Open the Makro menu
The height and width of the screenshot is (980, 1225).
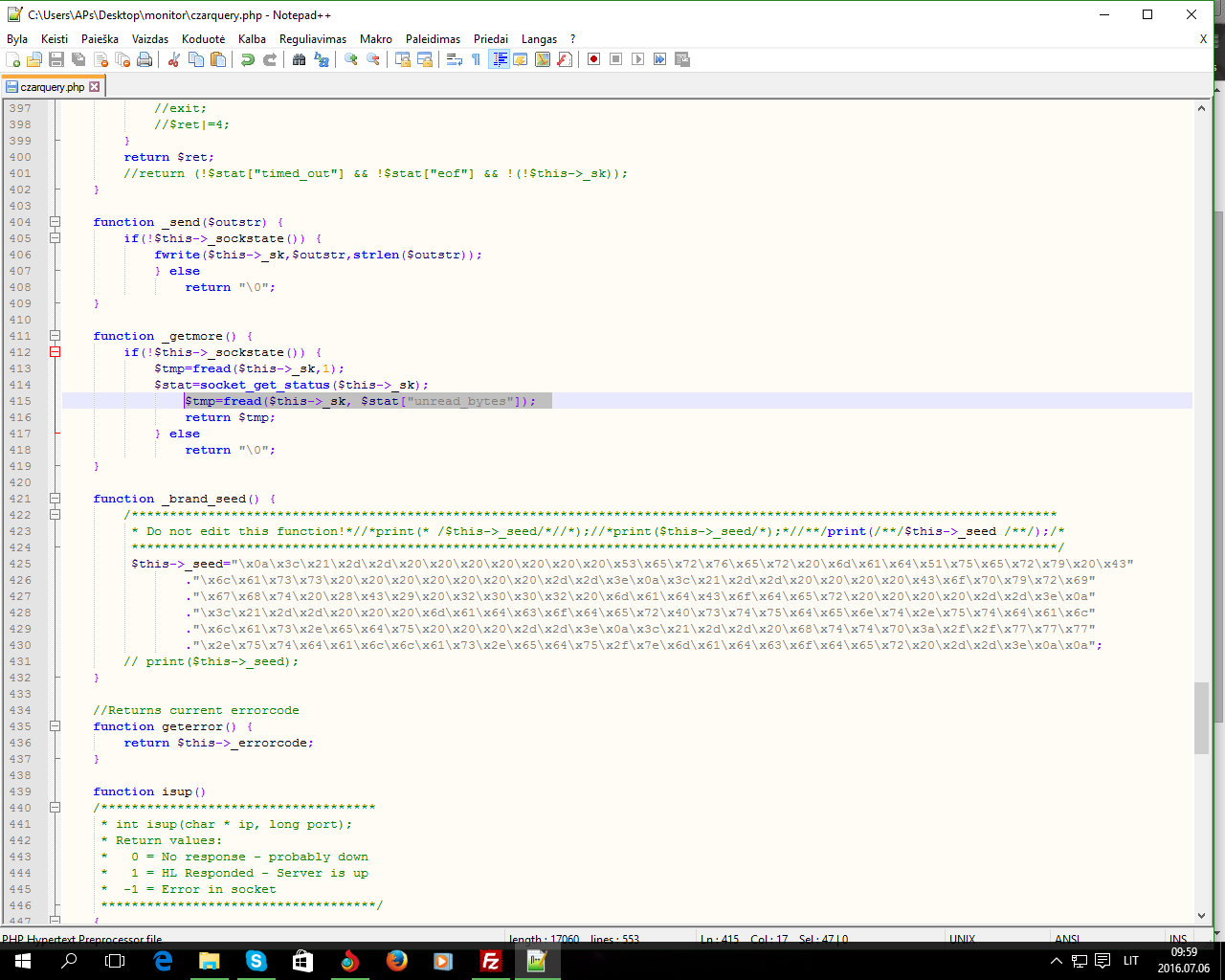(x=376, y=39)
